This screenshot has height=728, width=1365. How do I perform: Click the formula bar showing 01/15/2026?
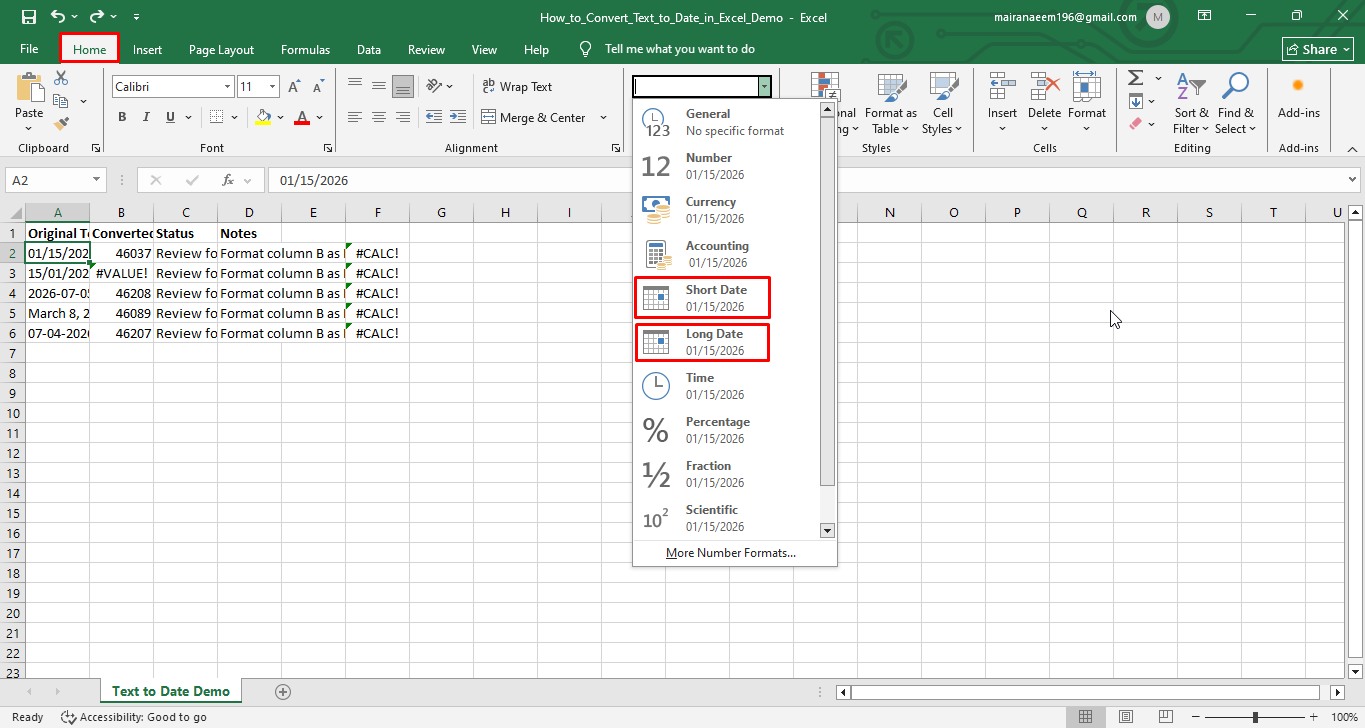click(x=805, y=180)
